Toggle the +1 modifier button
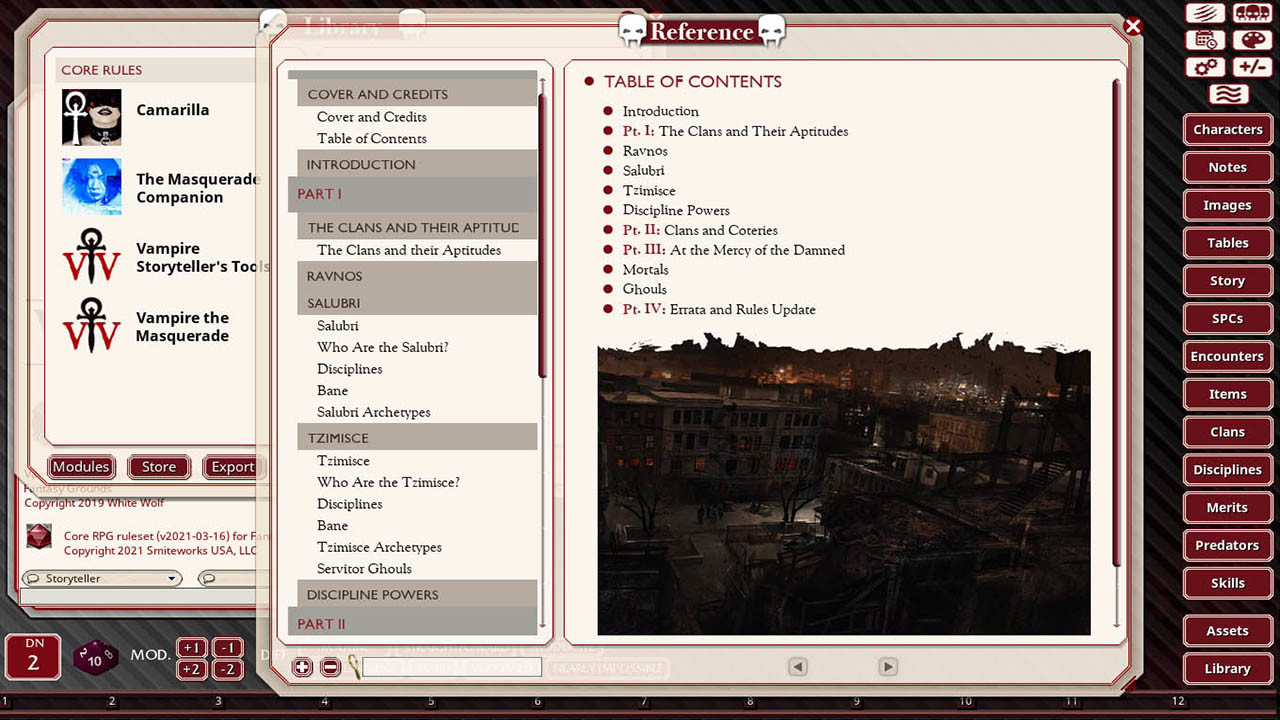The height and width of the screenshot is (720, 1280). (x=193, y=647)
